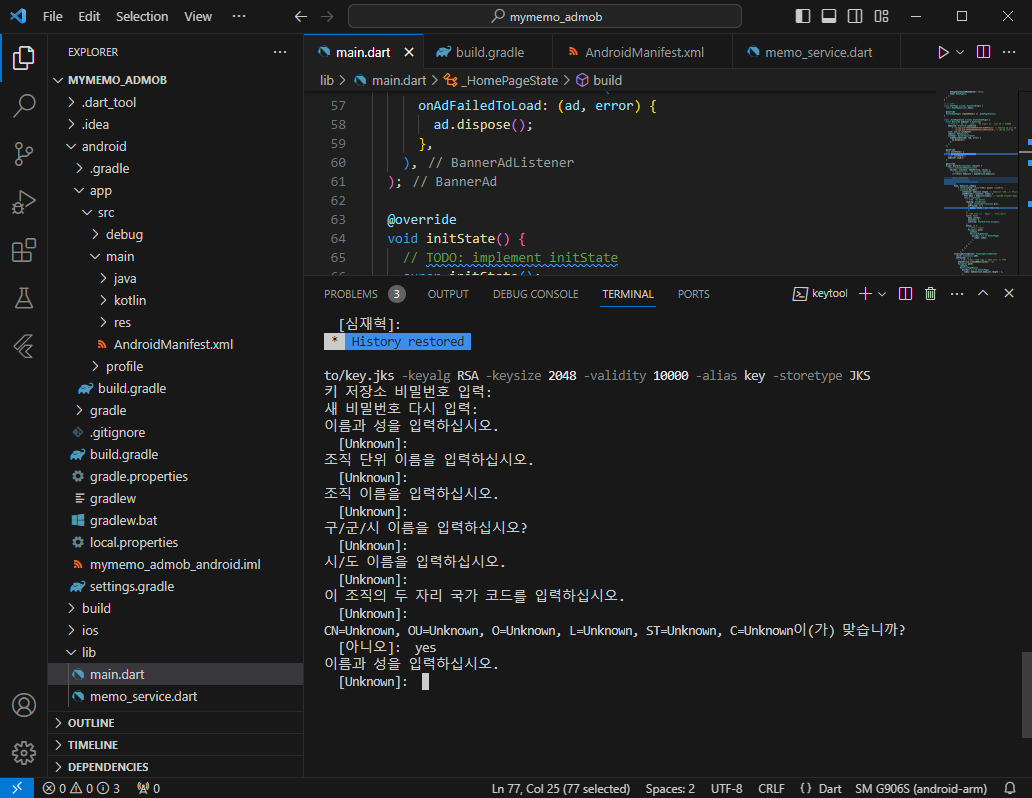Split the editor right

click(x=983, y=52)
